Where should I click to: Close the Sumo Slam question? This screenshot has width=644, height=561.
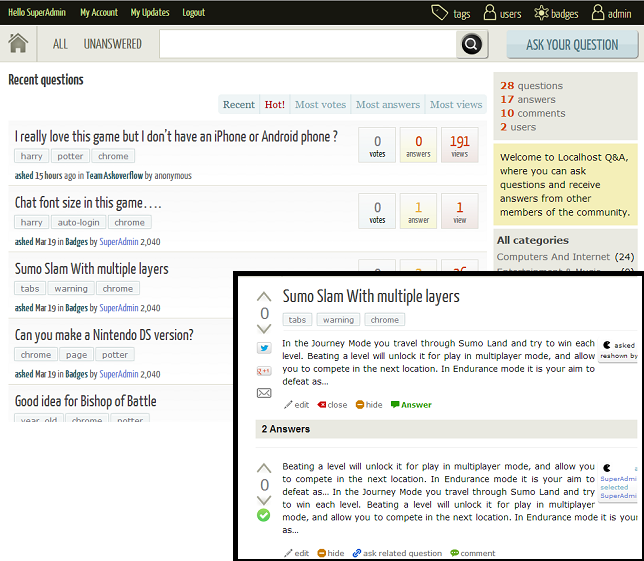coord(331,405)
